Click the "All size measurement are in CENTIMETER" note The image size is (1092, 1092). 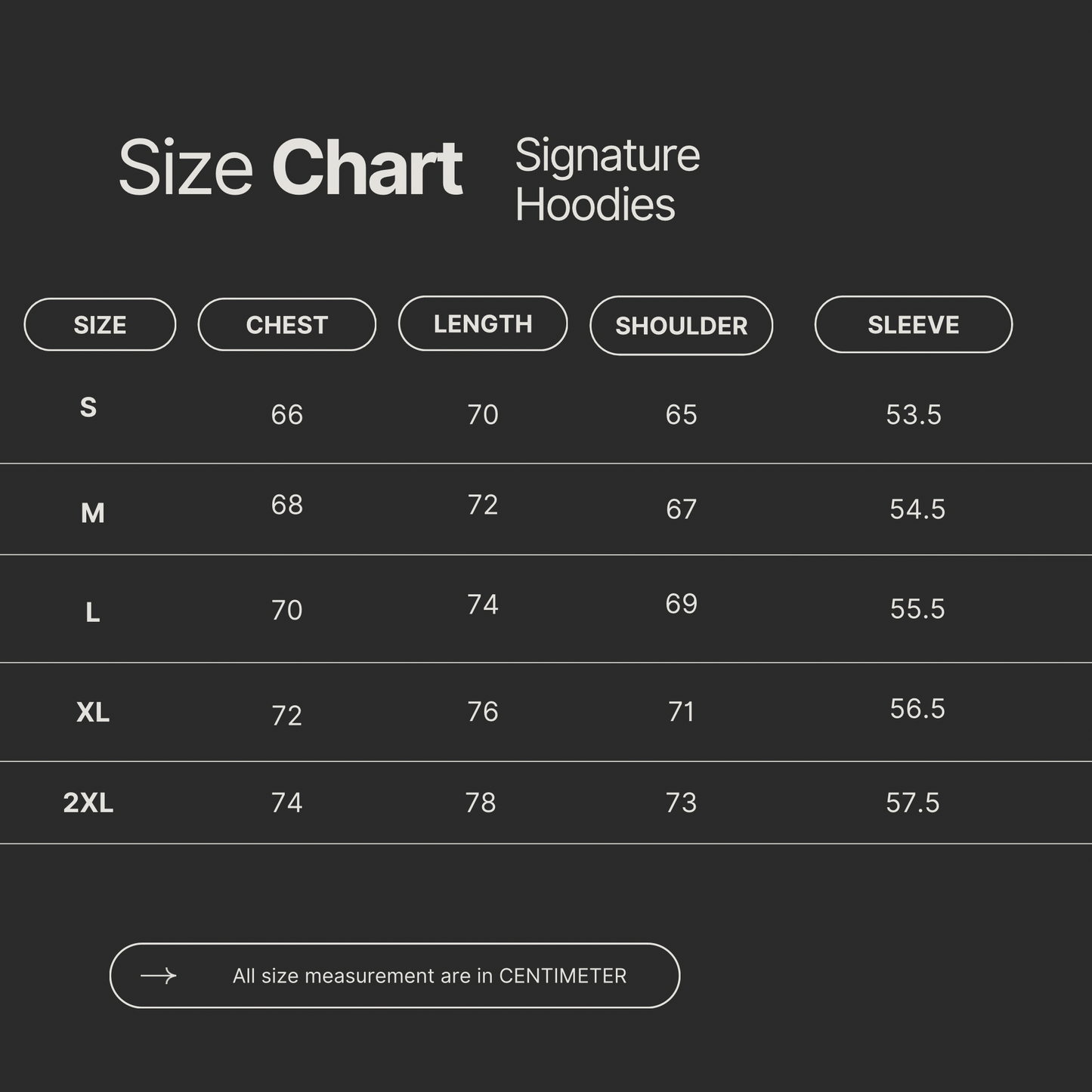(x=429, y=976)
